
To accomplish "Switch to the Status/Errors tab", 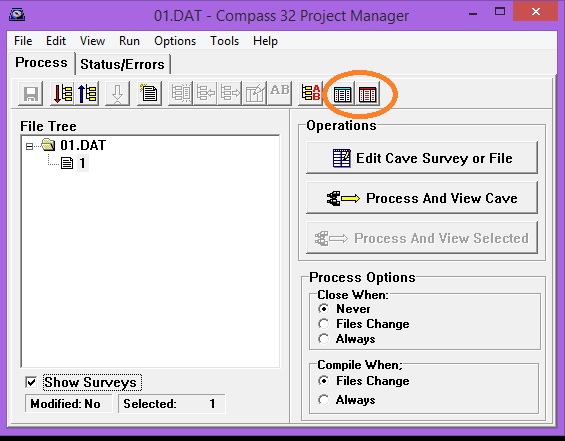I will tap(122, 64).
